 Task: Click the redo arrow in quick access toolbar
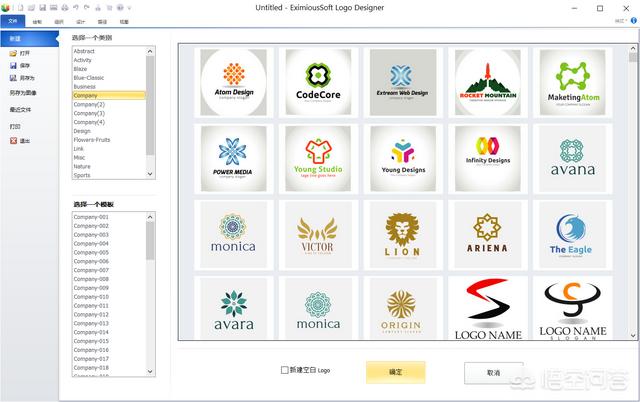tap(87, 7)
